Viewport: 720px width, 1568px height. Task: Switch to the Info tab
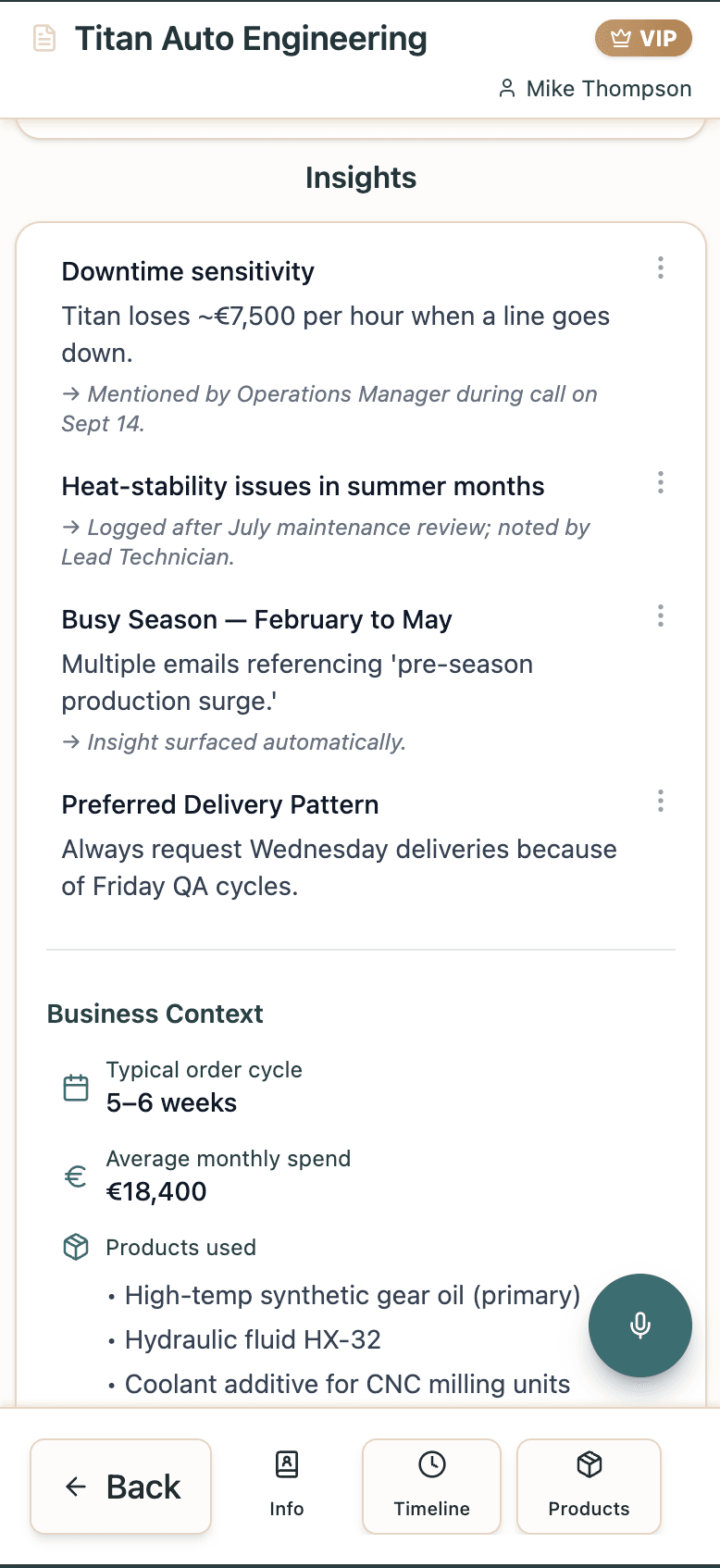pos(287,1486)
